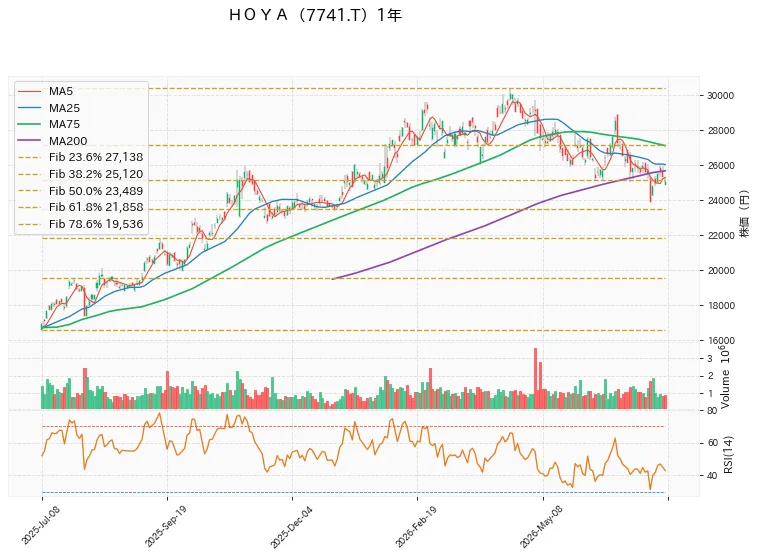The height and width of the screenshot is (558, 758).
Task: Click the 2025-Jul-08 date label
Action: pyautogui.click(x=41, y=526)
